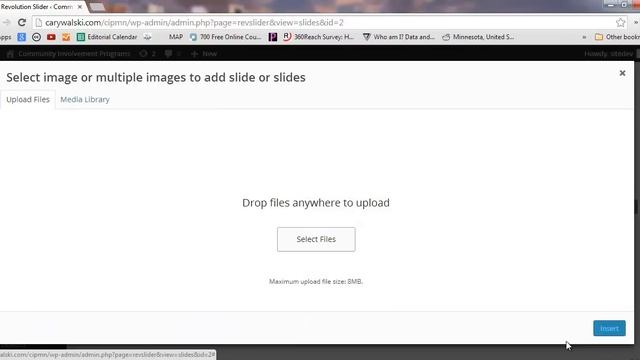Open the 360Reach Survey bookmark
The height and width of the screenshot is (360, 640).
click(x=319, y=37)
